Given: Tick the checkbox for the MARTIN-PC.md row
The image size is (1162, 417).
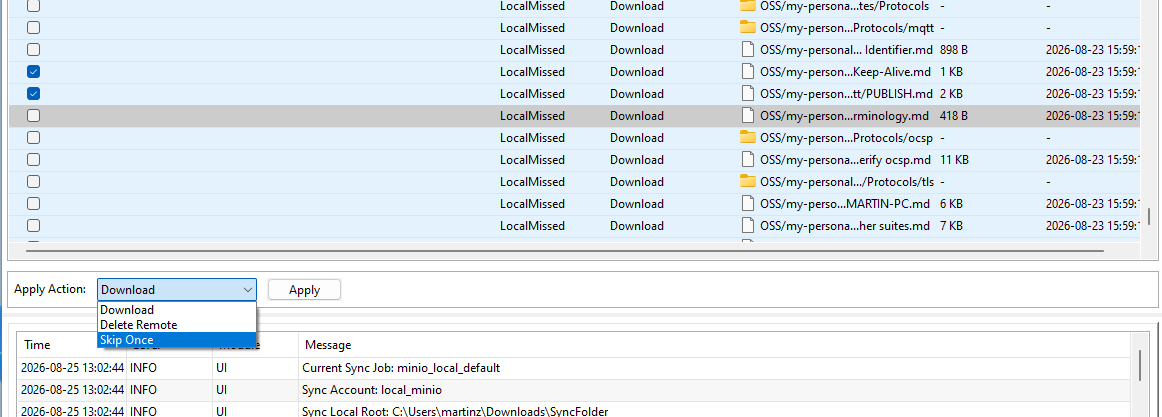Looking at the screenshot, I should point(33,204).
